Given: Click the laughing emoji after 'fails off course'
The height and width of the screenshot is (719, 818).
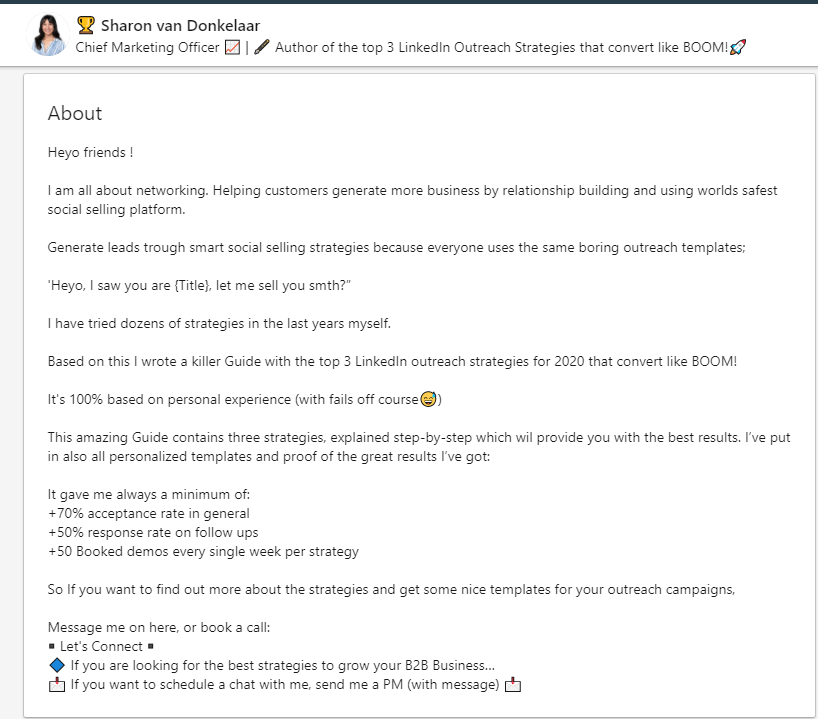Looking at the screenshot, I should pos(428,400).
